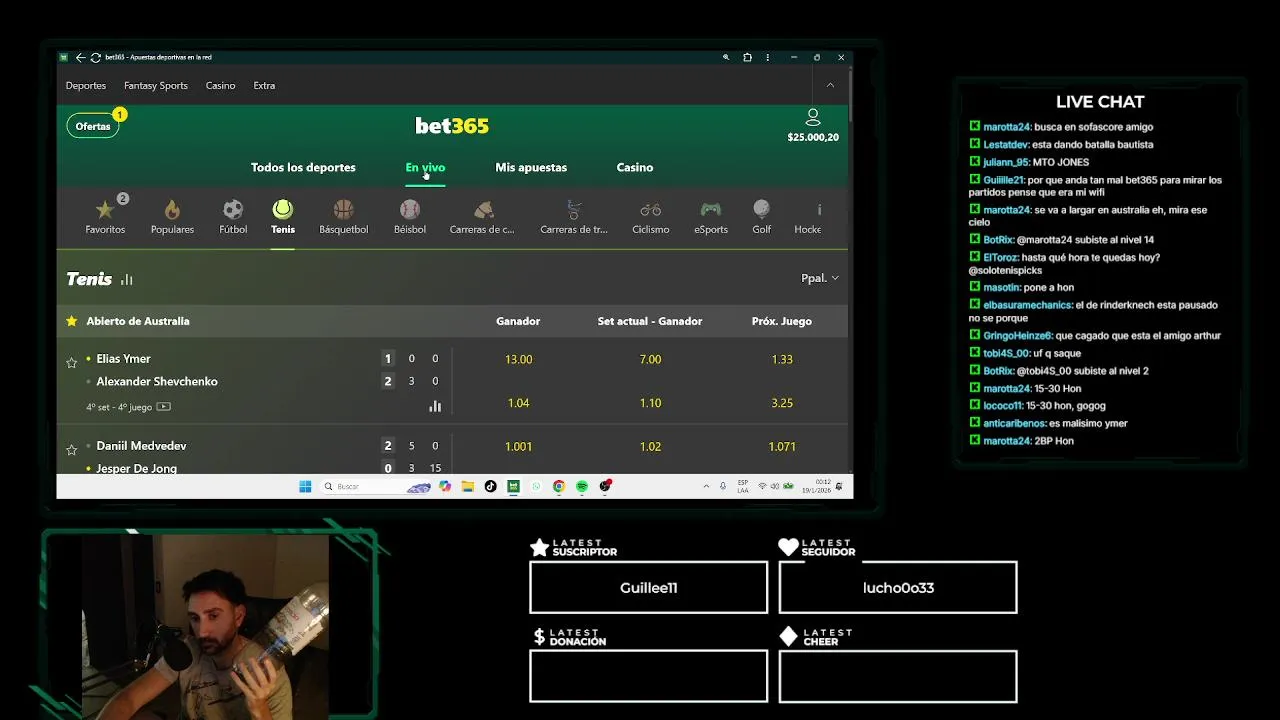Favorite the Ymer vs Shevchenko match star
The width and height of the screenshot is (1280, 720).
pyautogui.click(x=71, y=363)
